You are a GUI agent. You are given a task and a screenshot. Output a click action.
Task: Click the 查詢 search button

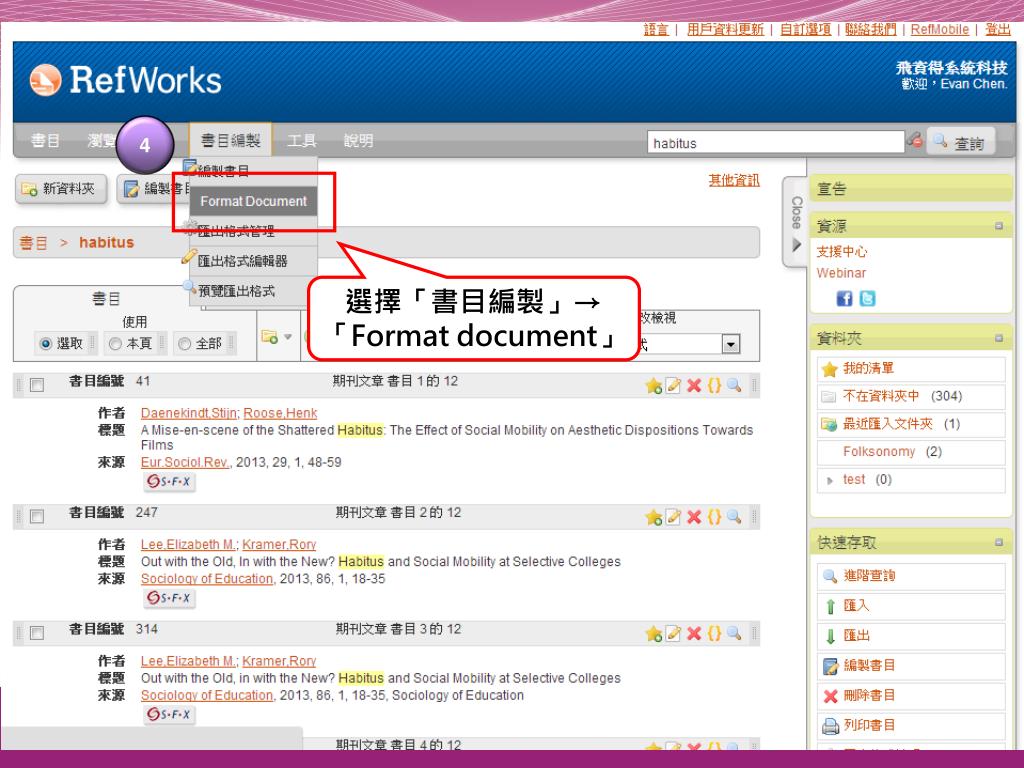tap(960, 142)
